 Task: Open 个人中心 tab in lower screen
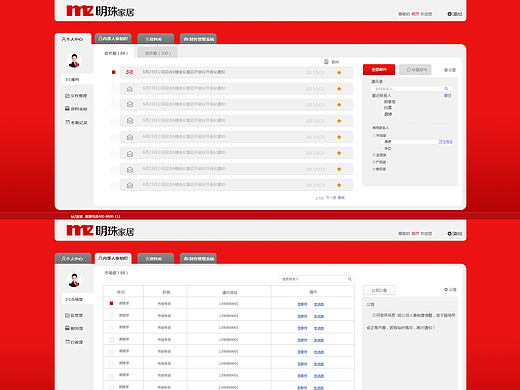coord(73,259)
